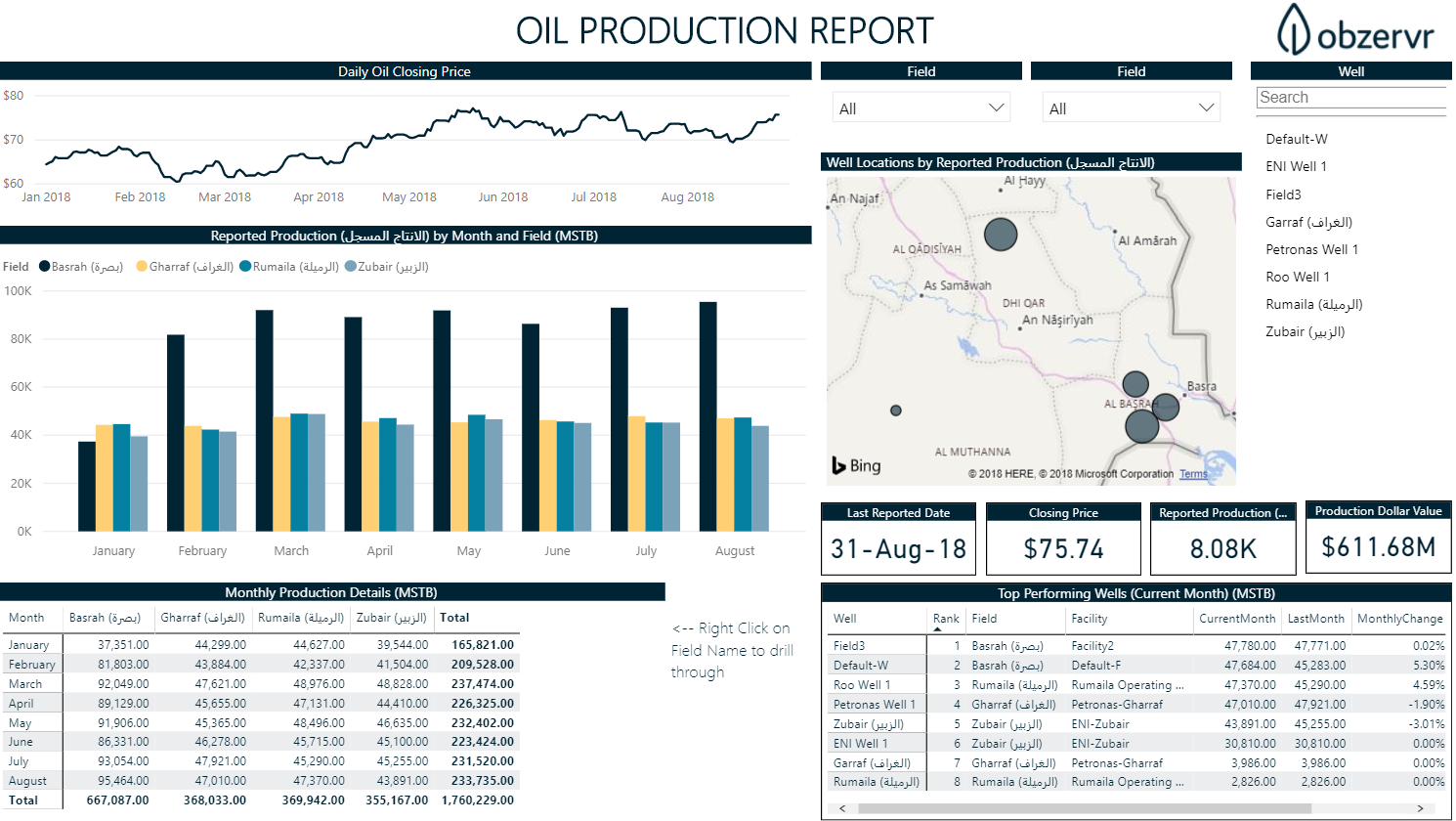Open the Terms link on the map
Screen dimensions: 1456x821
point(1193,474)
